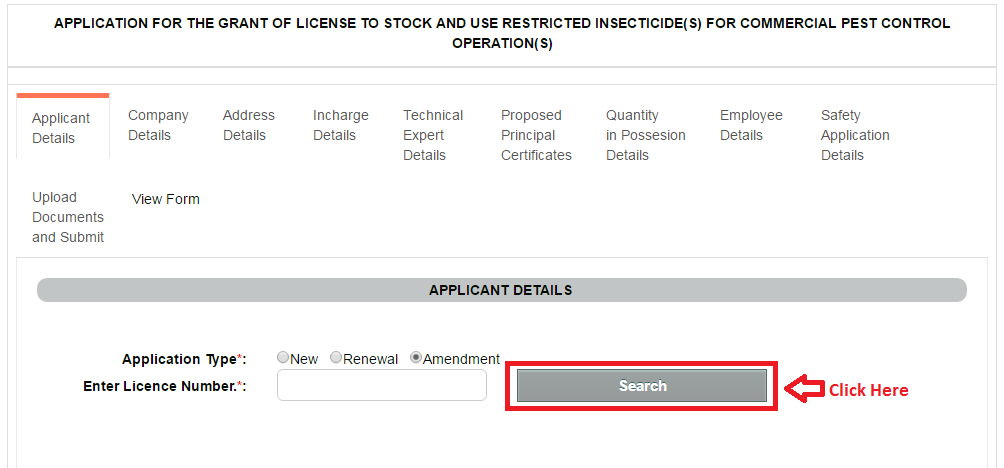Click the application form title heading
Image resolution: width=1004 pixels, height=468 pixels.
coord(502,33)
